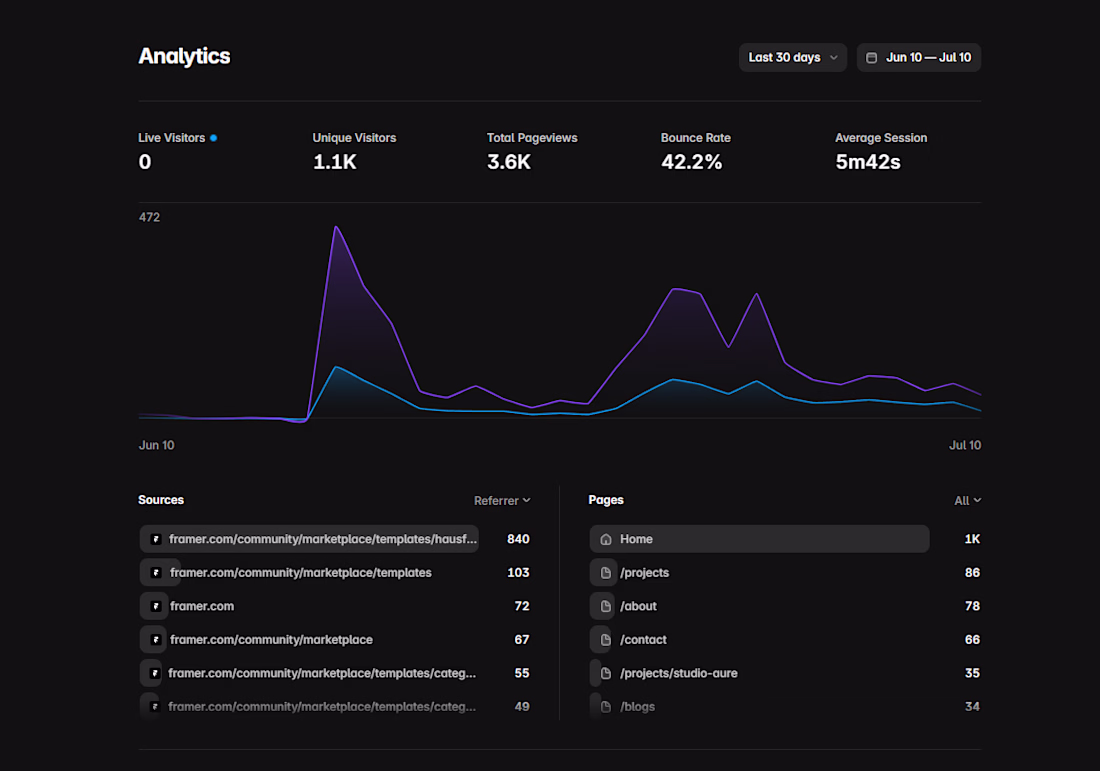Click the /projects/studio-aure page file icon

point(606,673)
